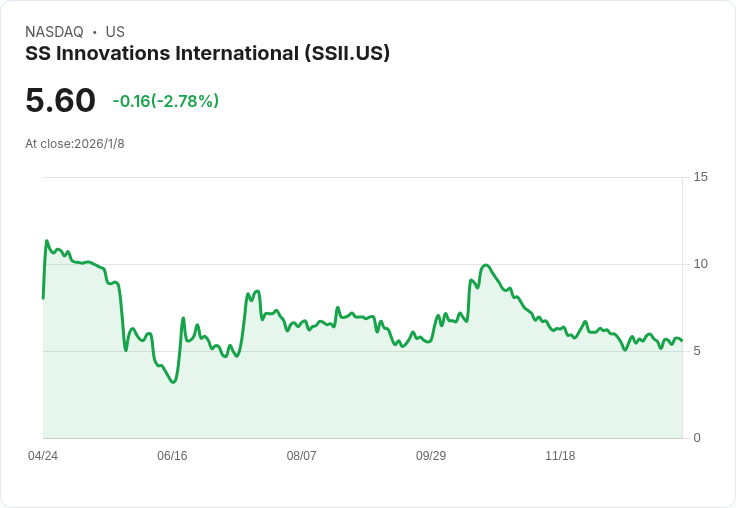
Task: Click the 0 y-axis label
Action: coord(697,438)
